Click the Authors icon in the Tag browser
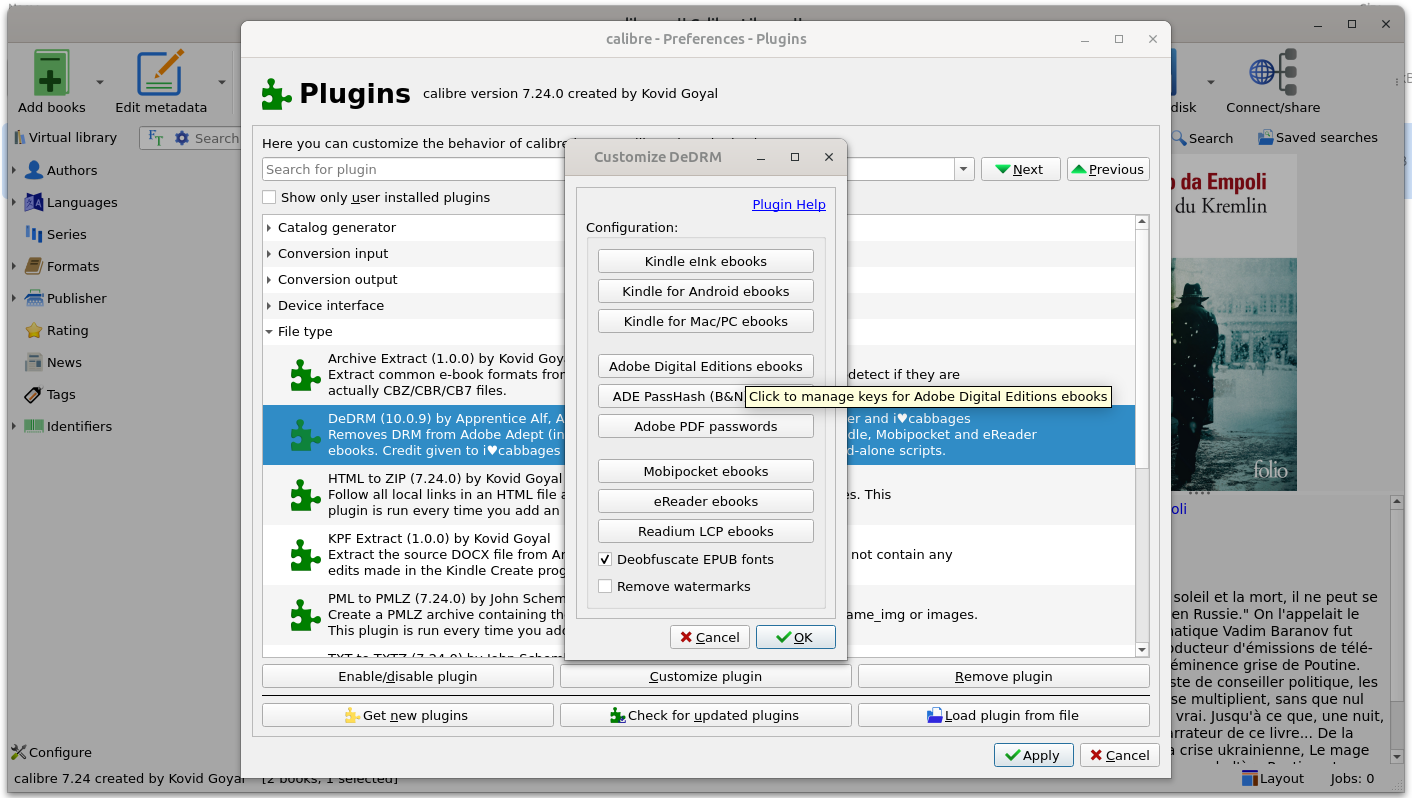The width and height of the screenshot is (1412, 798). (35, 170)
